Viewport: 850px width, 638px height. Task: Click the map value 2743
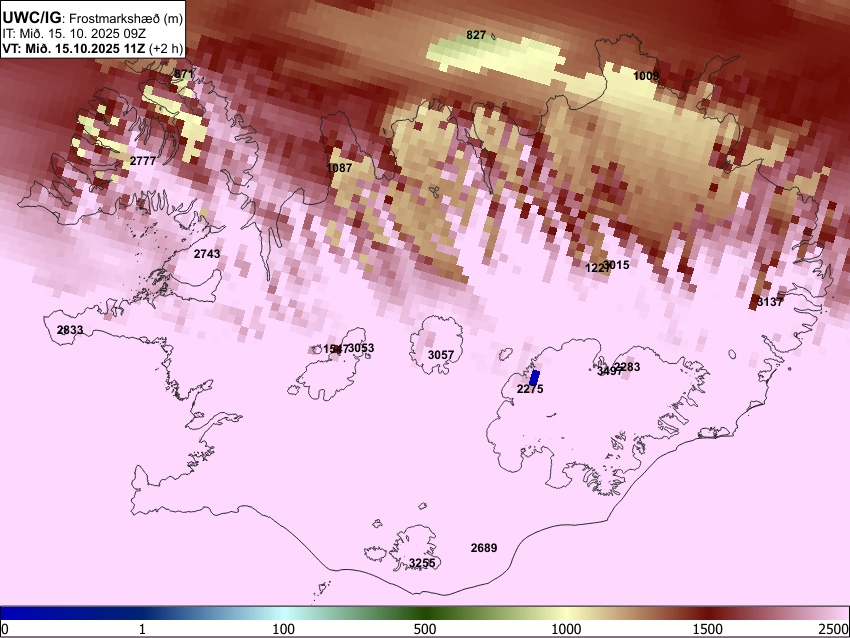[x=207, y=254]
